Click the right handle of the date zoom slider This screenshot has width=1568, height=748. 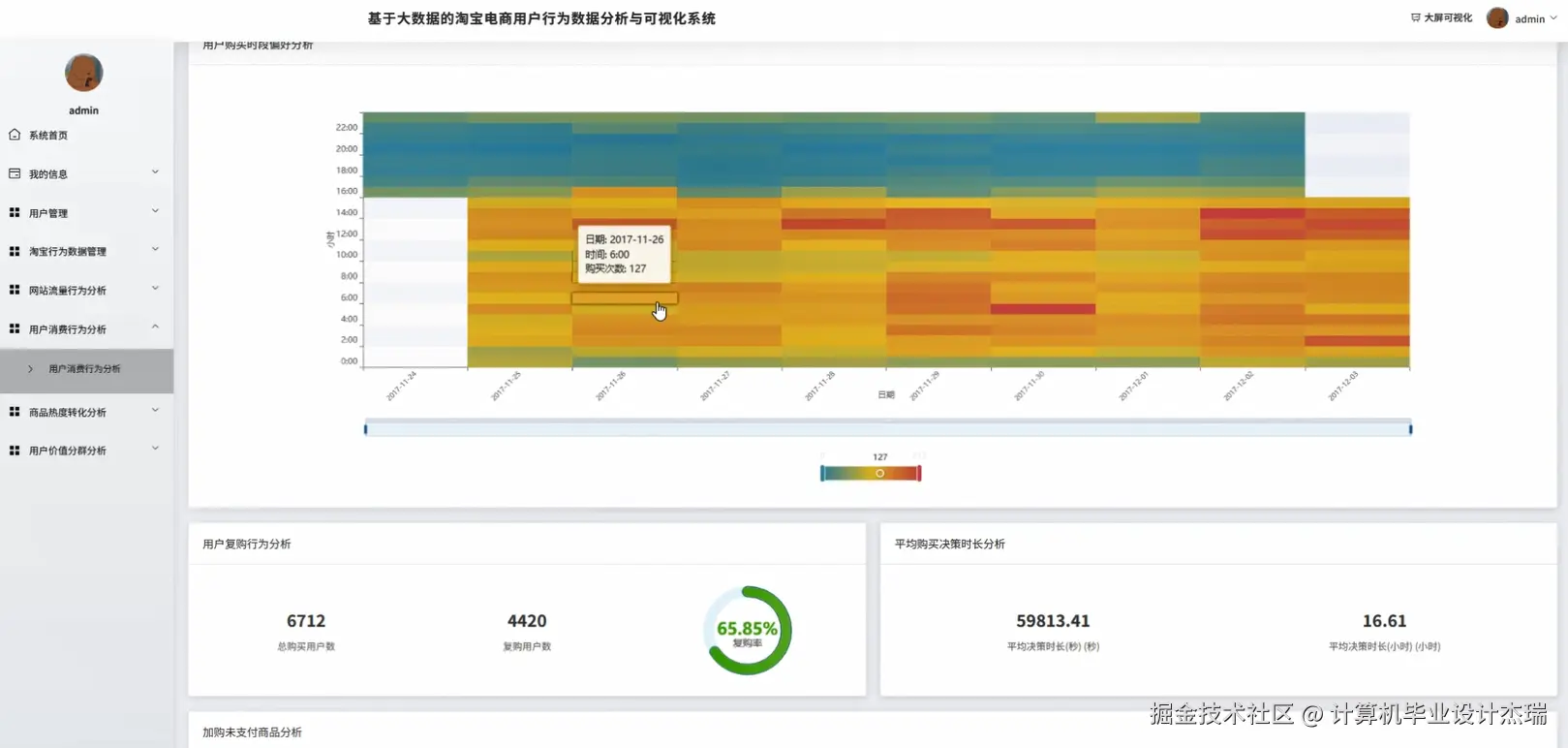1410,428
